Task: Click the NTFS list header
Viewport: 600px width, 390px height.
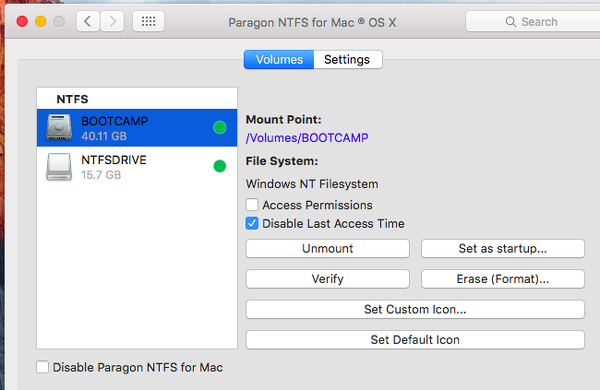Action: coord(72,99)
